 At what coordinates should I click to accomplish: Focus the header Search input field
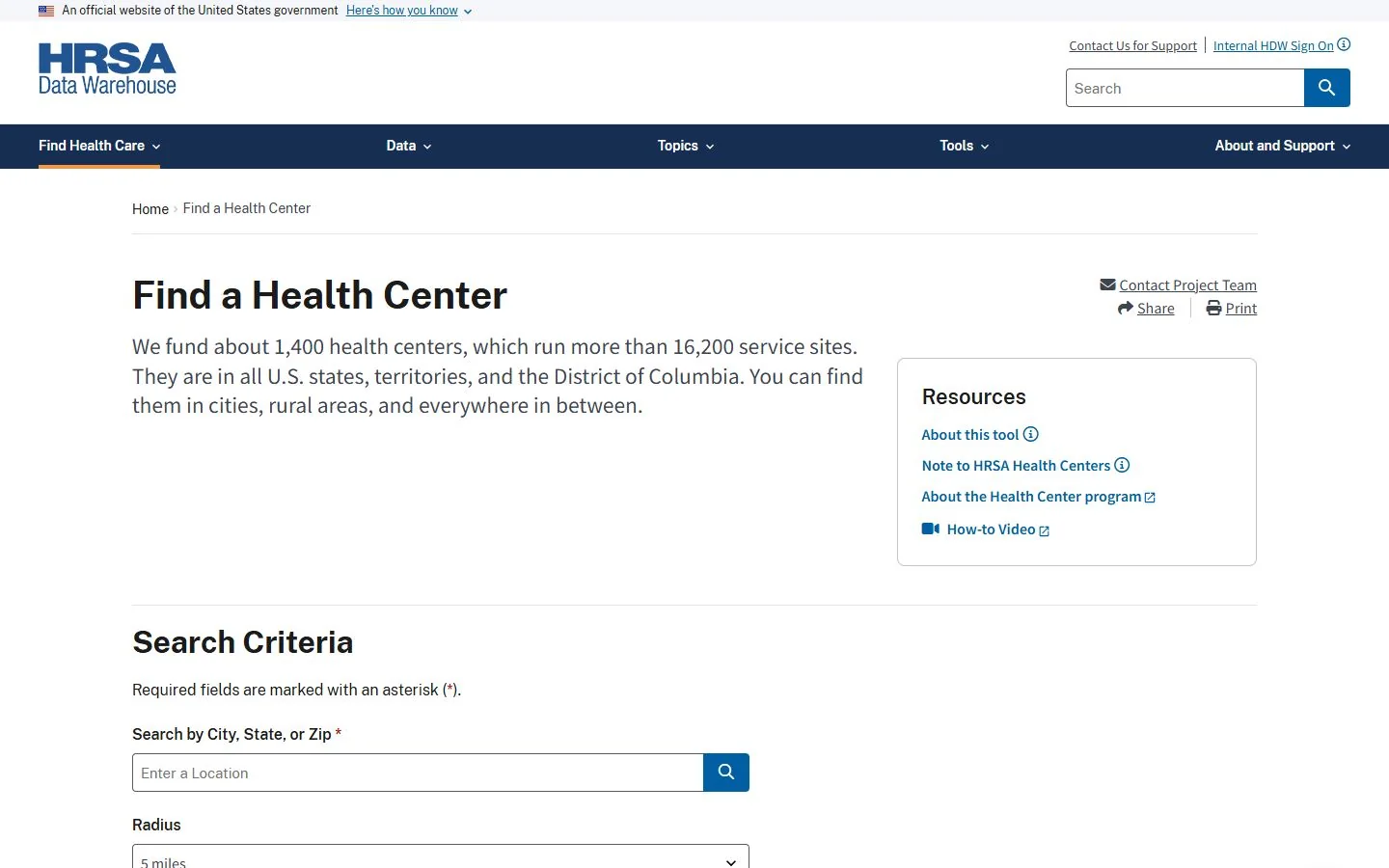click(1185, 88)
